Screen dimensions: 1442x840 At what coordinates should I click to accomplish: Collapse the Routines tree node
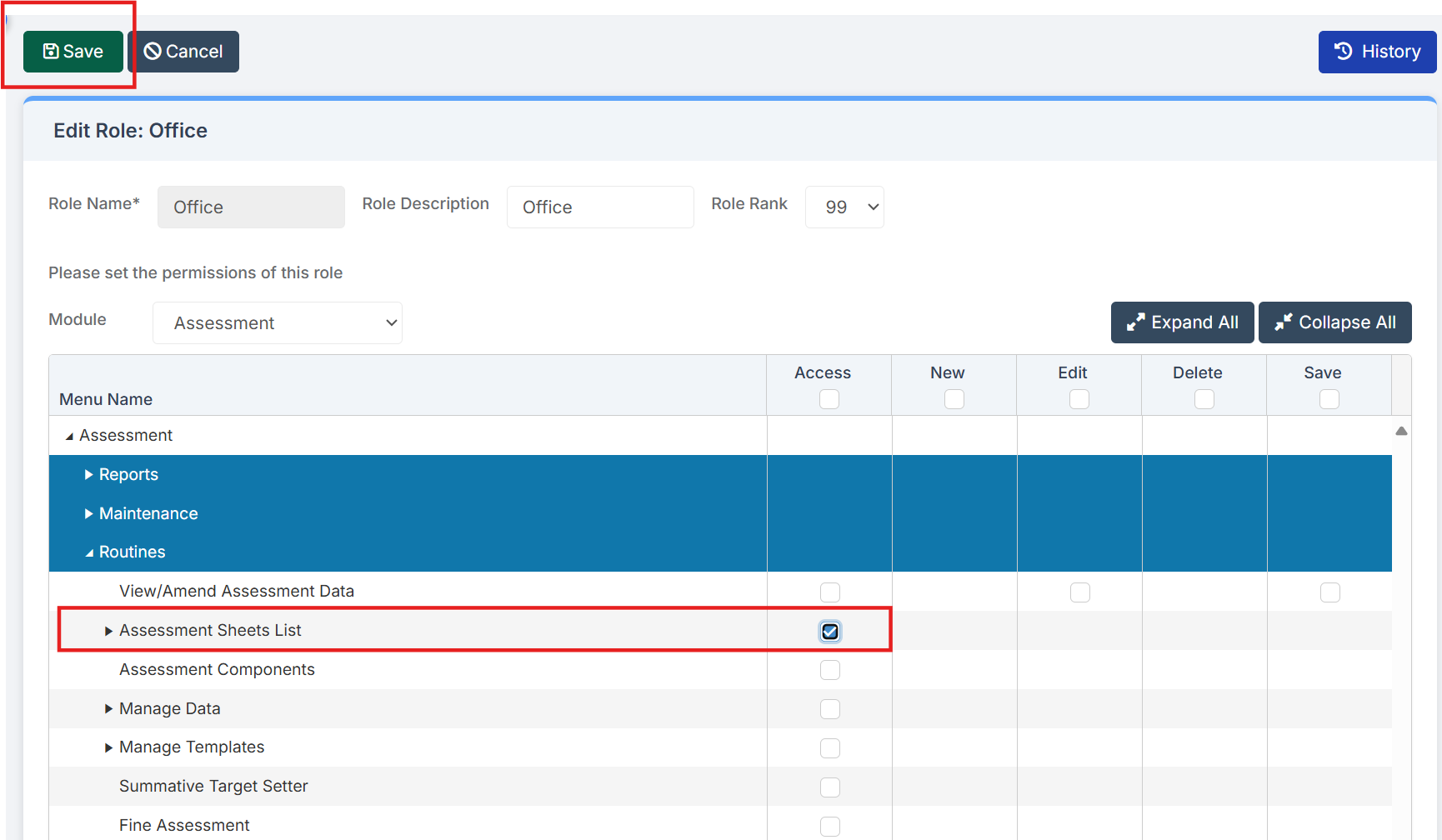[x=88, y=552]
